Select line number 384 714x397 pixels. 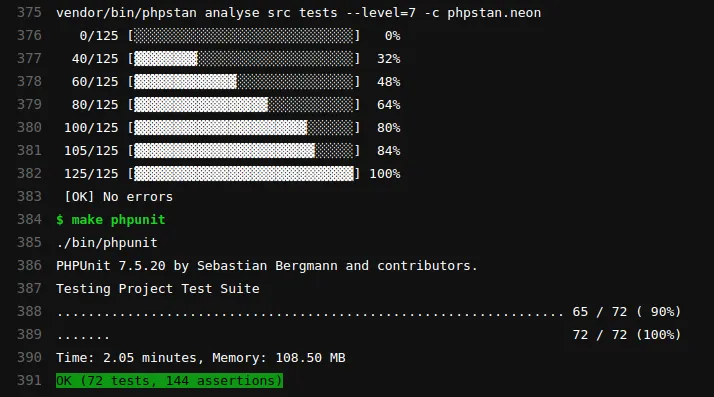coord(29,219)
